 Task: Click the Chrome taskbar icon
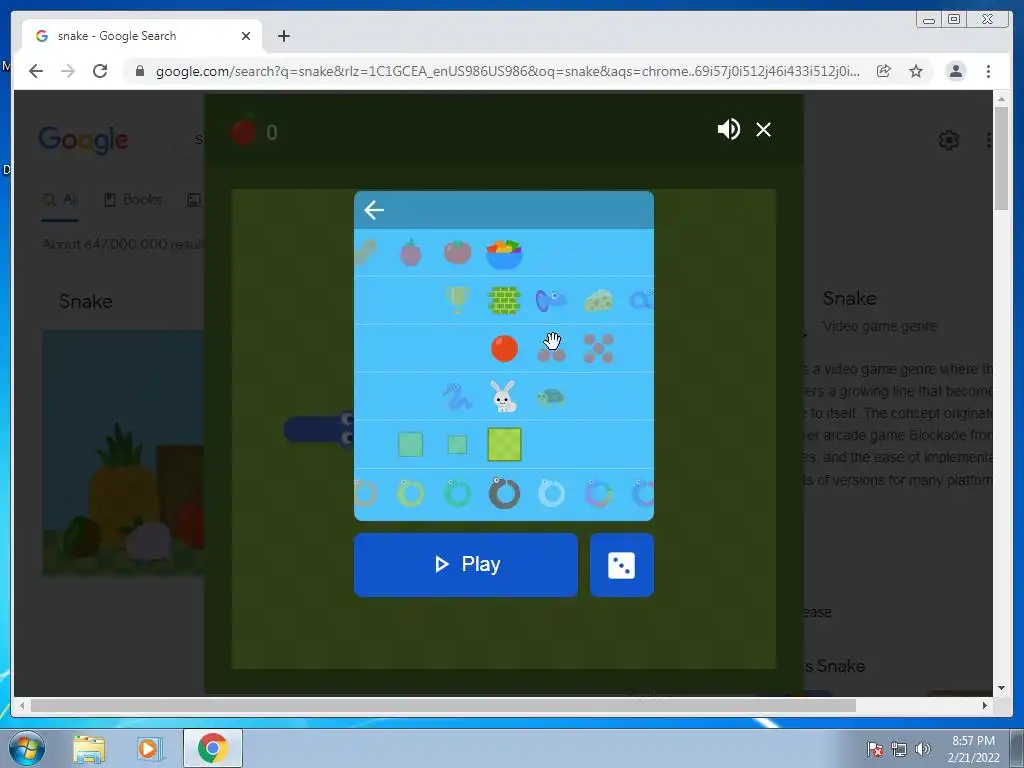coord(212,748)
